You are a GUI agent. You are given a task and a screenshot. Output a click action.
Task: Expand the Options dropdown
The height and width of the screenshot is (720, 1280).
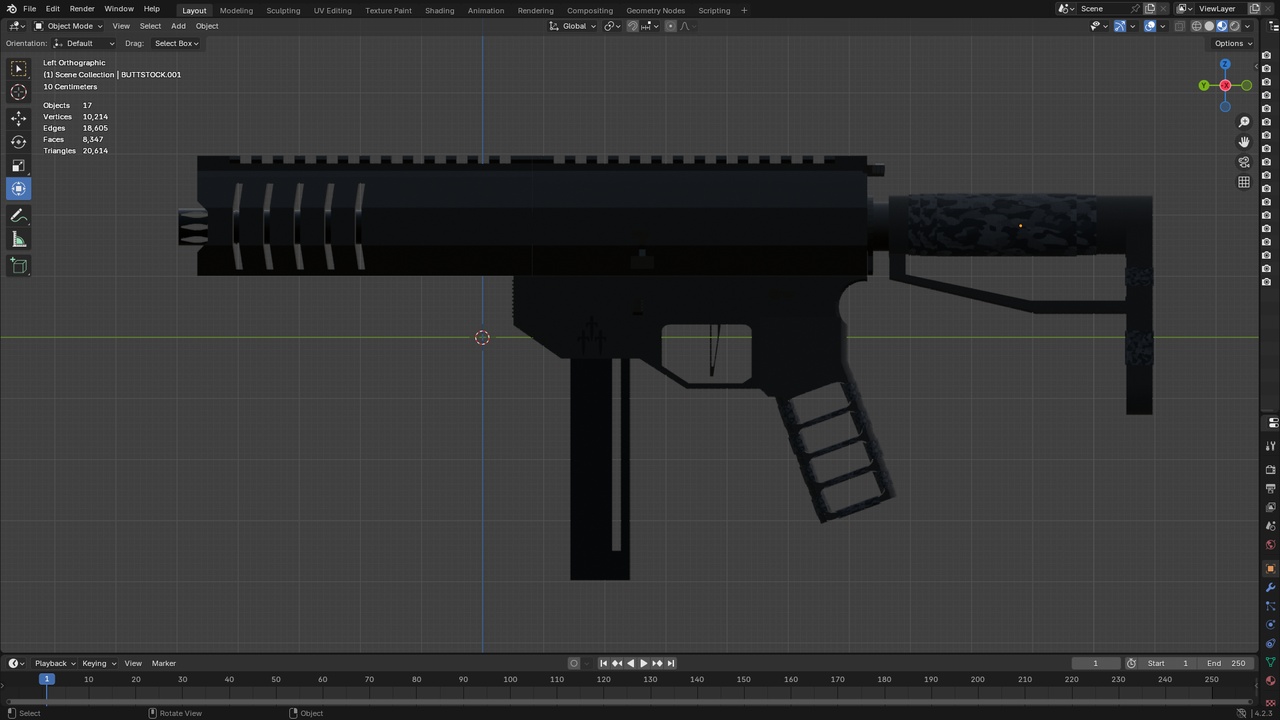(x=1232, y=43)
